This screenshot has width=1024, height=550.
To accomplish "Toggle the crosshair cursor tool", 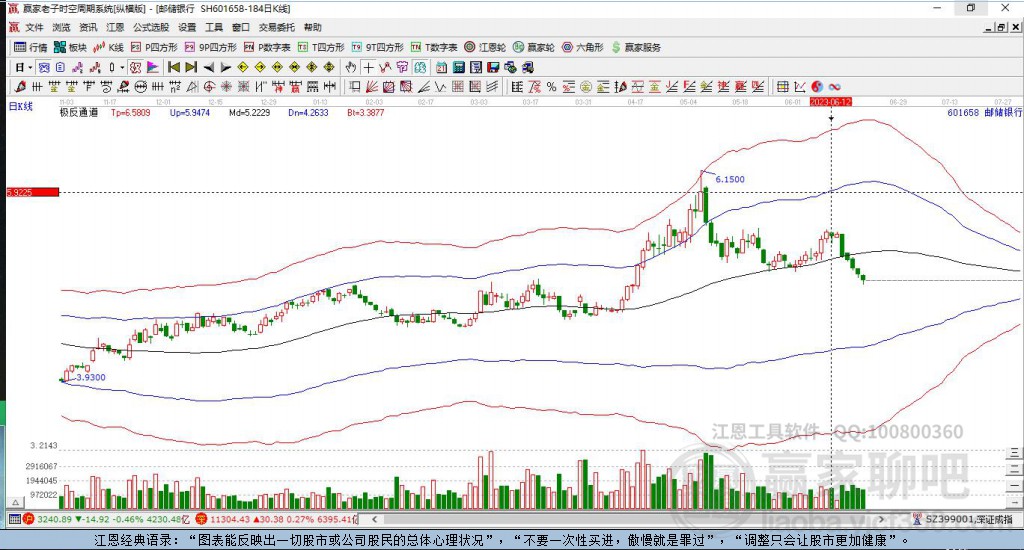I will pos(368,67).
